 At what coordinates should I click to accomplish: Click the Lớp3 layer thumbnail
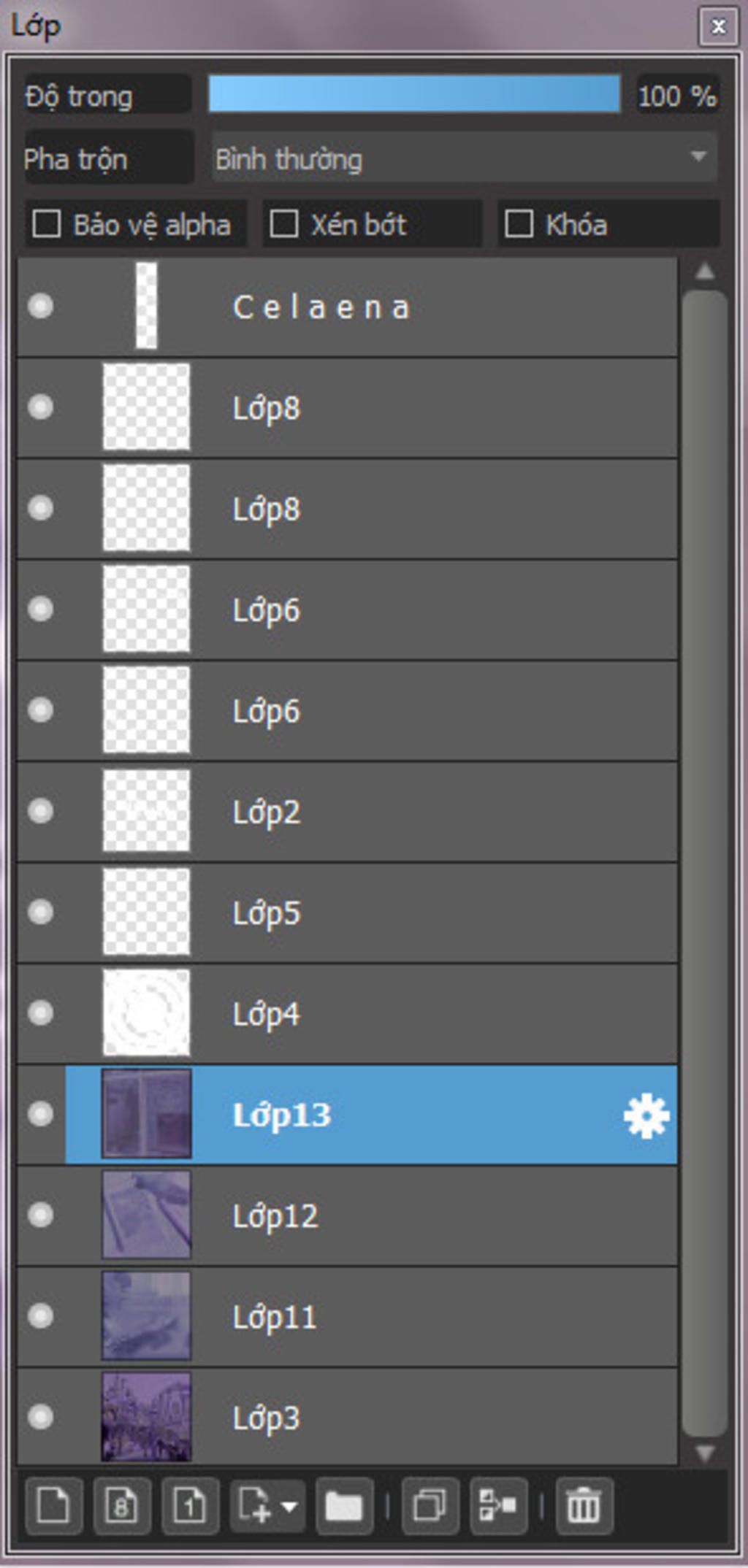coord(146,1418)
